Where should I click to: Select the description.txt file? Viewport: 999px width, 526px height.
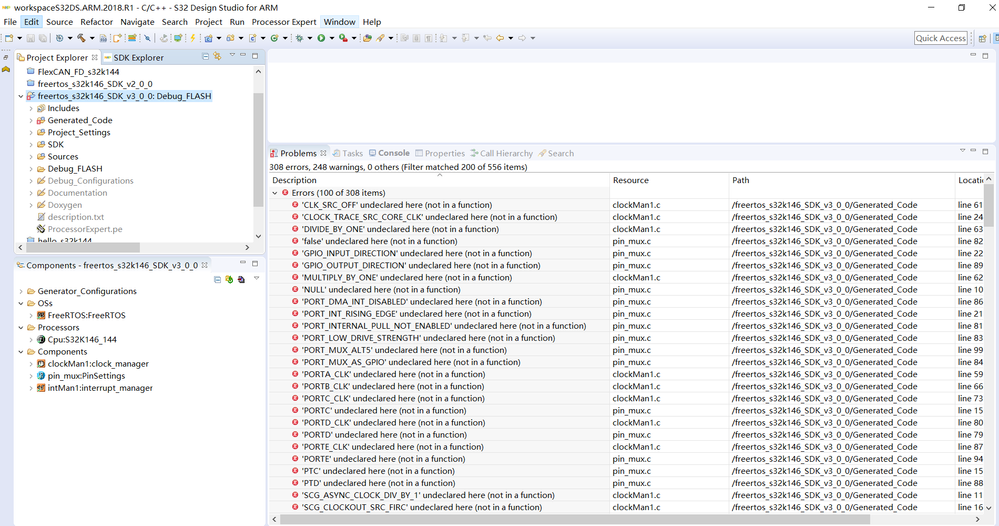(70, 217)
